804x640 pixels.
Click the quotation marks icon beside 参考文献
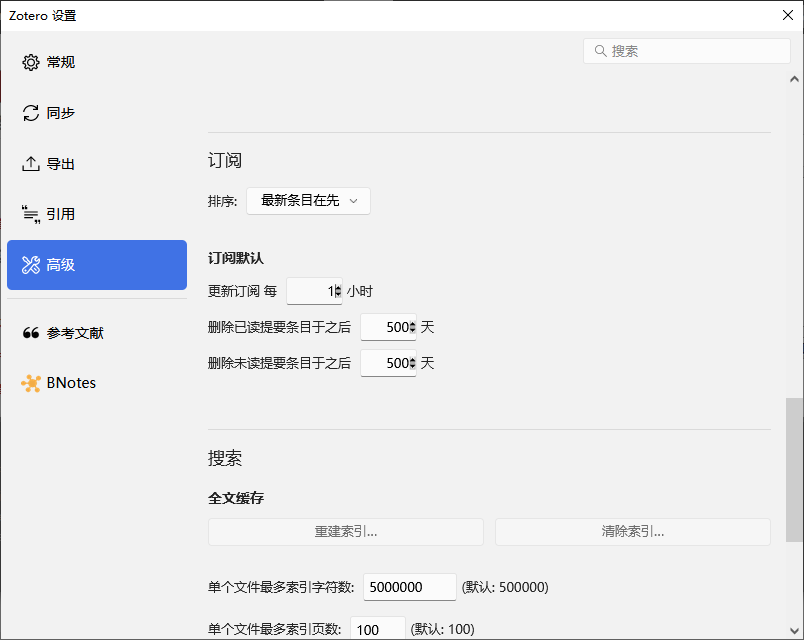coord(31,333)
